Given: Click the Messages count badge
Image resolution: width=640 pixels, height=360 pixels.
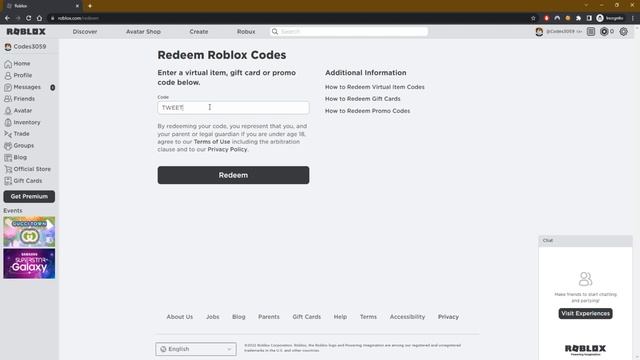Looking at the screenshot, I should (x=53, y=87).
